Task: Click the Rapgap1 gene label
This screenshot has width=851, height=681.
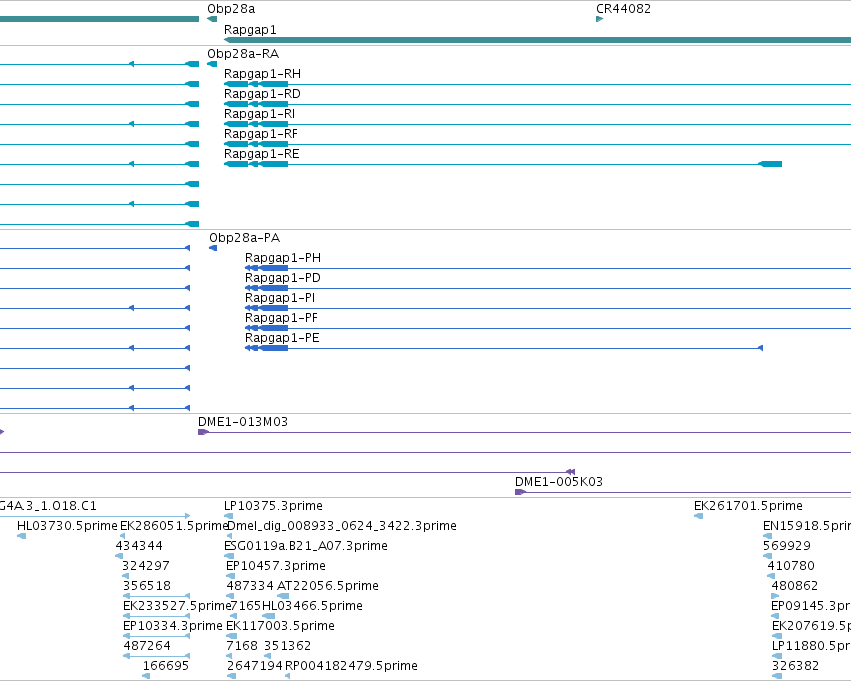Action: 250,30
